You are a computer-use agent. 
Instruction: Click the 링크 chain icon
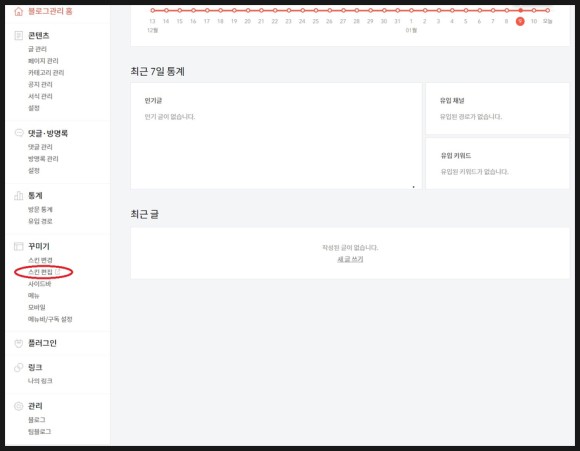coord(18,367)
